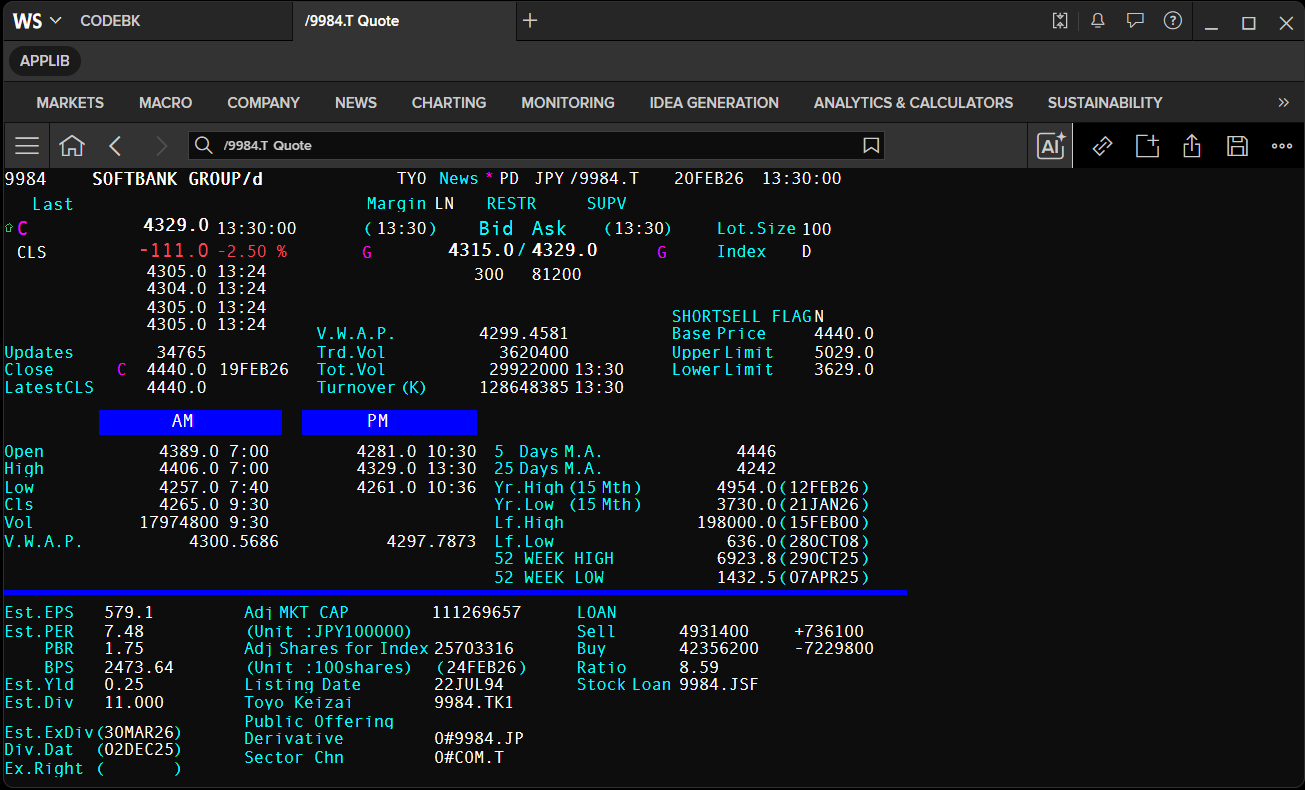
Task: Click the Listing Date value 22JUL94
Action: 469,685
